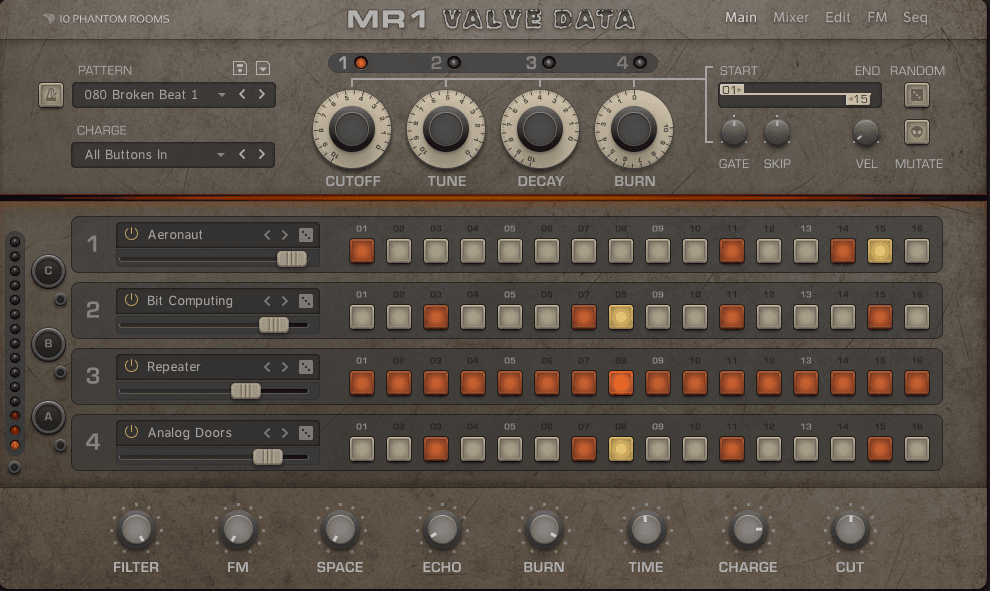Switch to the FM tab
This screenshot has height=591, width=990.
877,18
